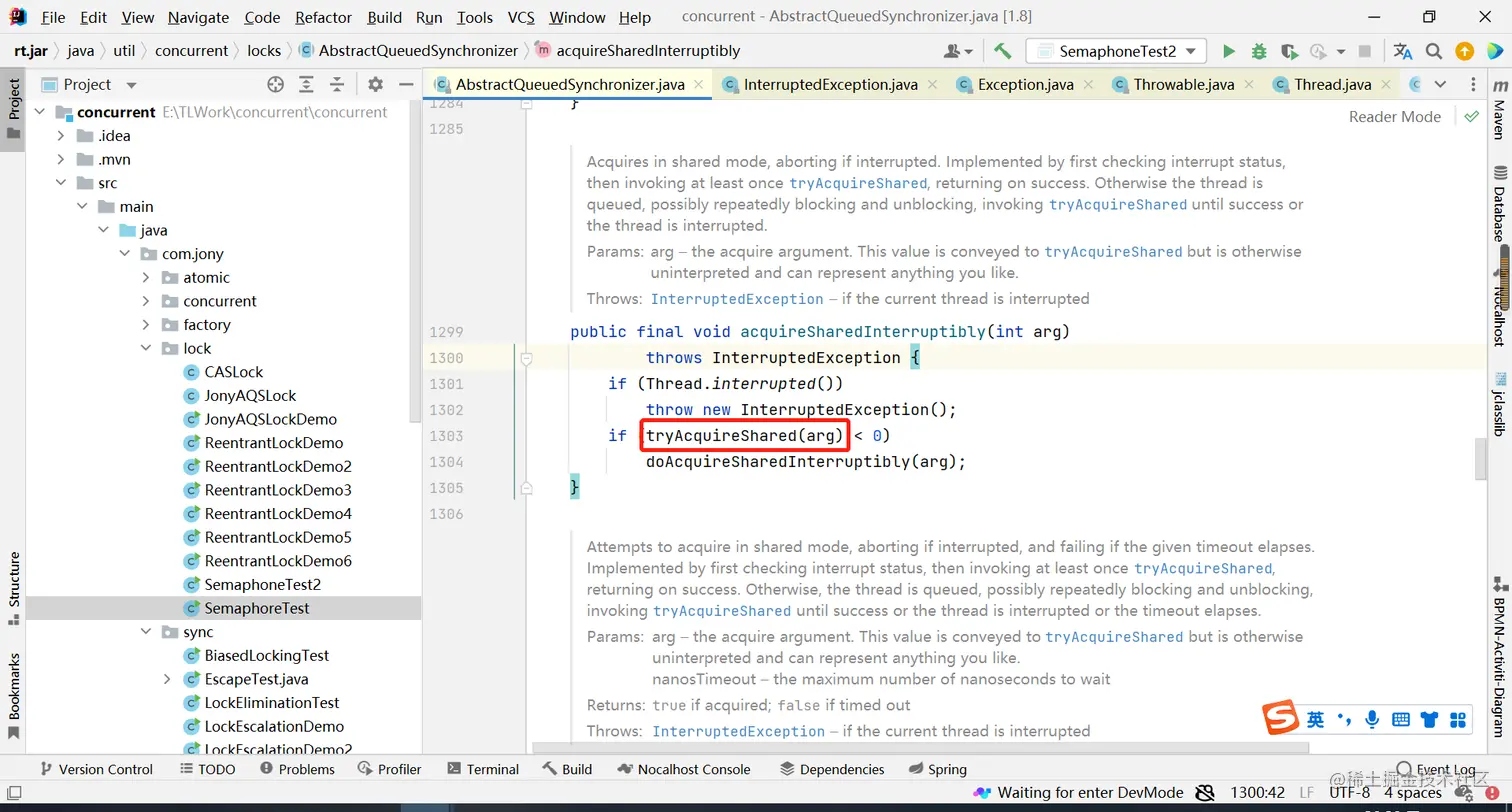Run with coverage using the shield icon

1289,51
